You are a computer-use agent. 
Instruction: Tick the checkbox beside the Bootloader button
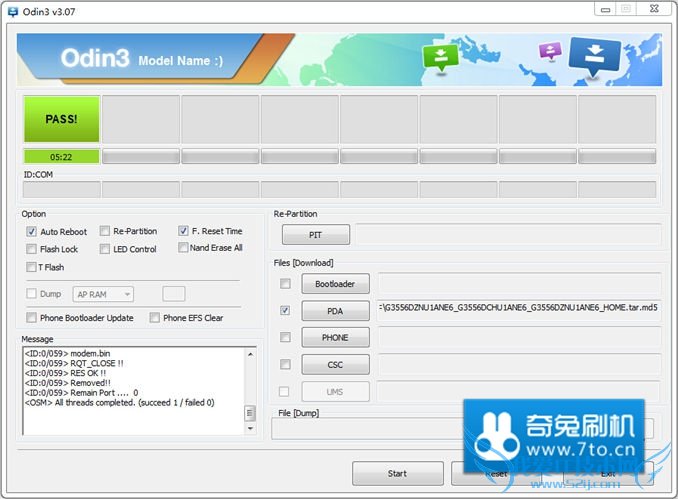[285, 283]
